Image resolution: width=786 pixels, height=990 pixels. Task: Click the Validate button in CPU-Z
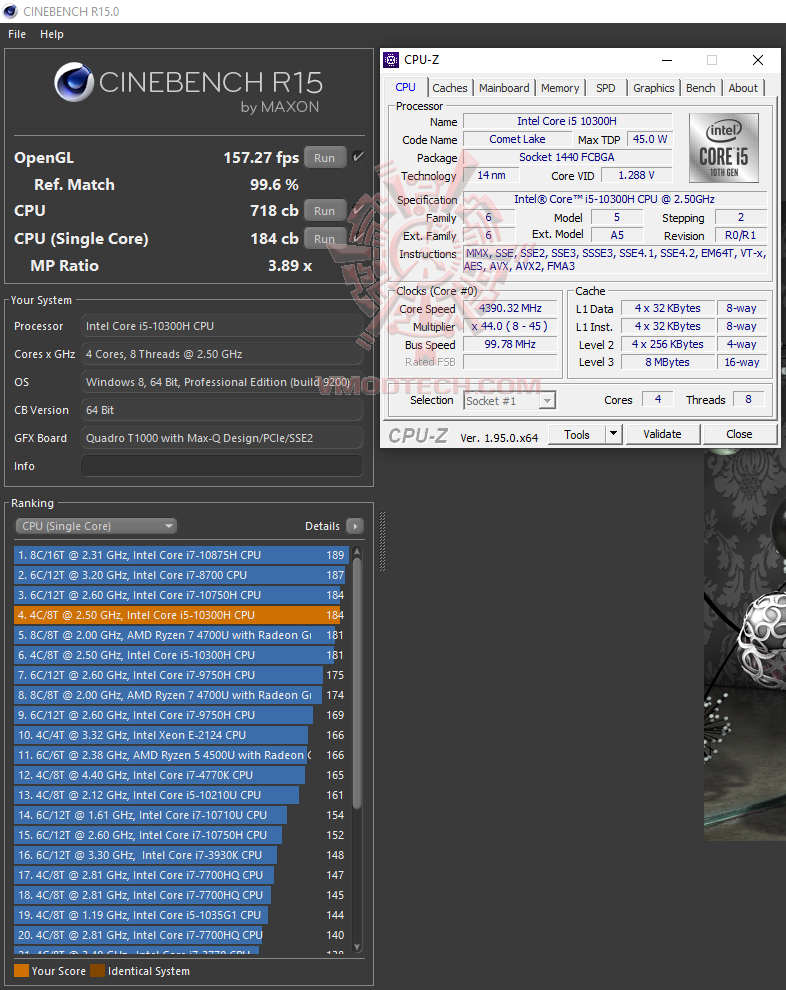662,434
